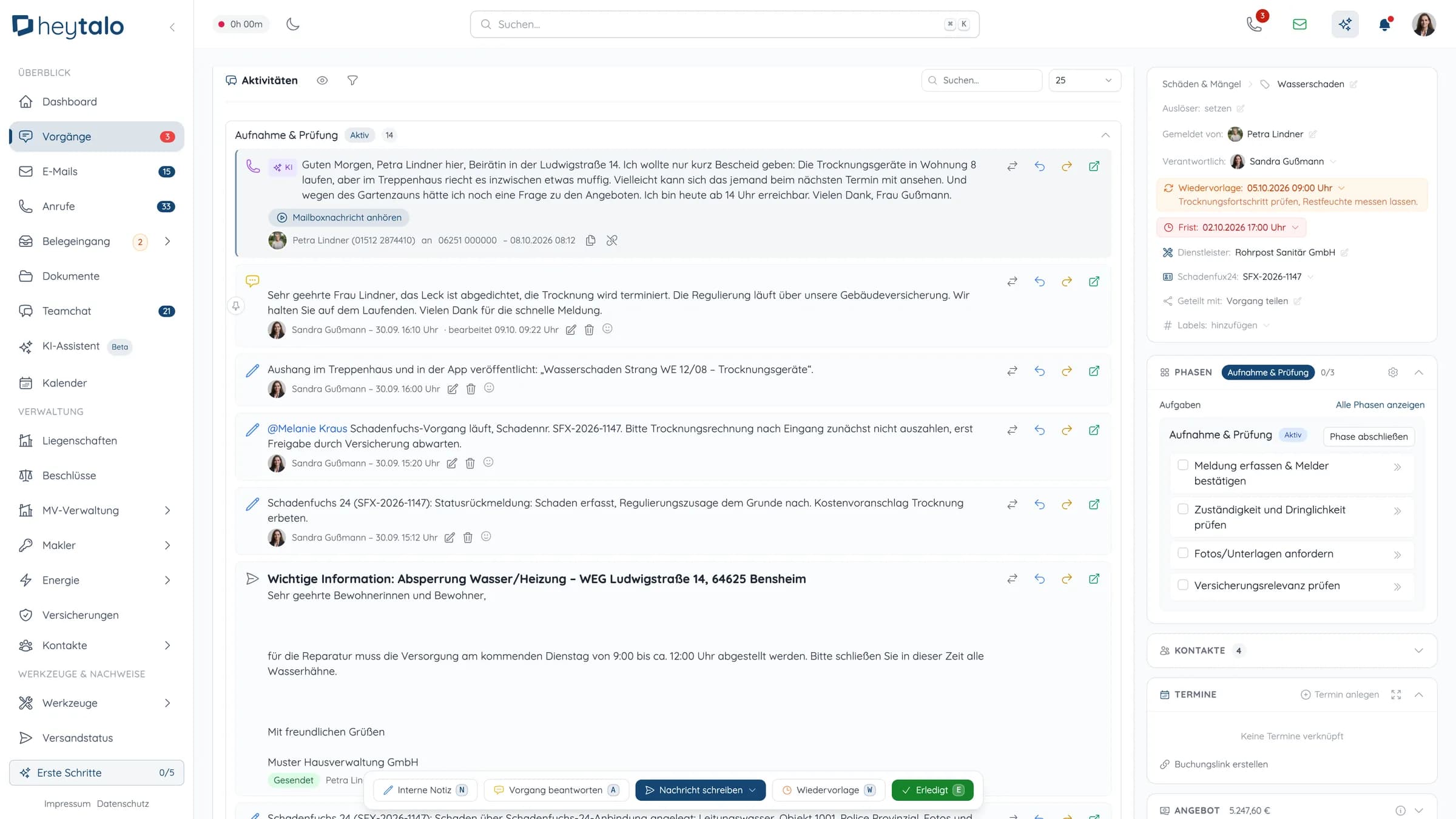Edit the '@Melanie Kraus' note

[x=452, y=463]
